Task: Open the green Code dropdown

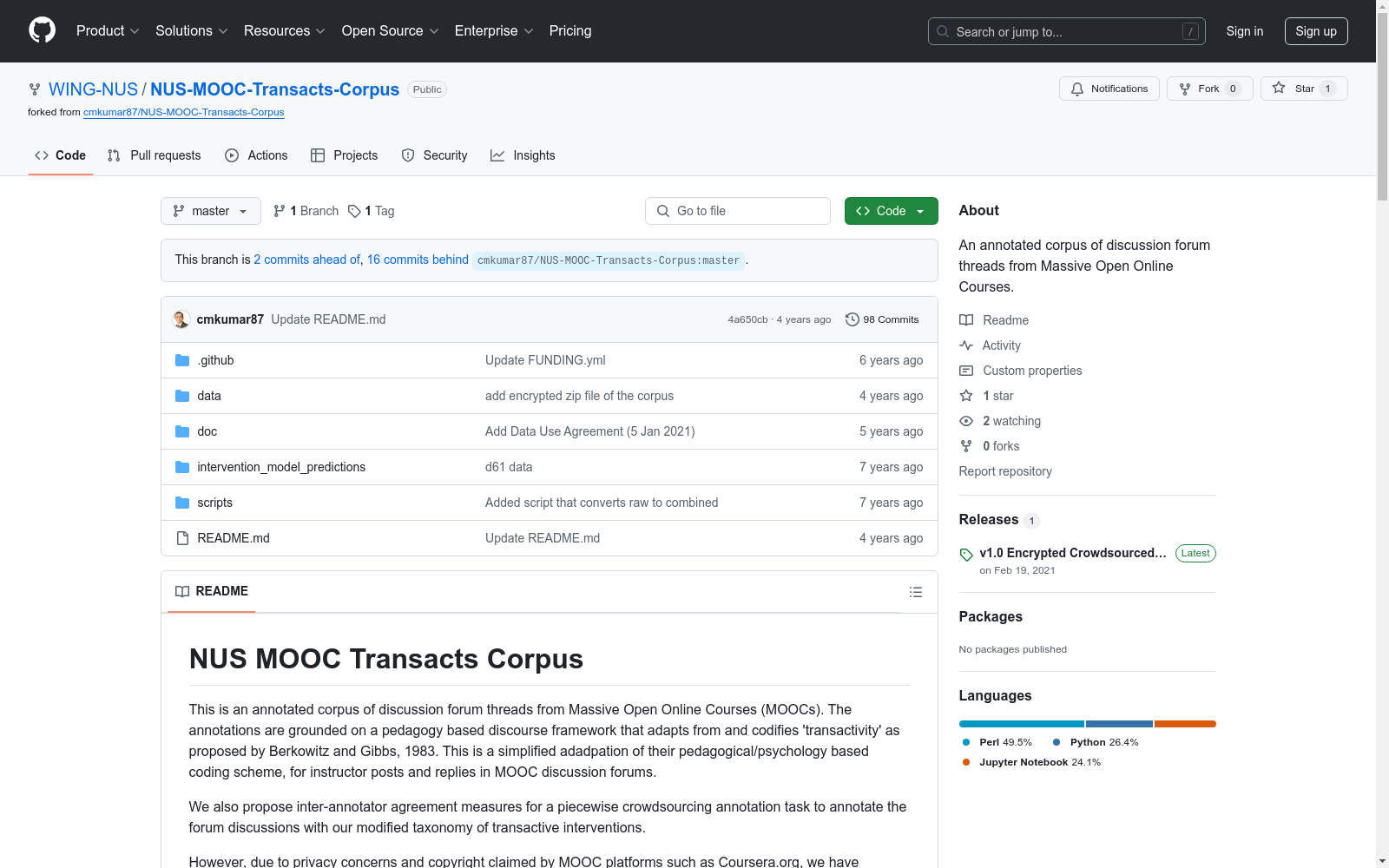Action: [892, 211]
